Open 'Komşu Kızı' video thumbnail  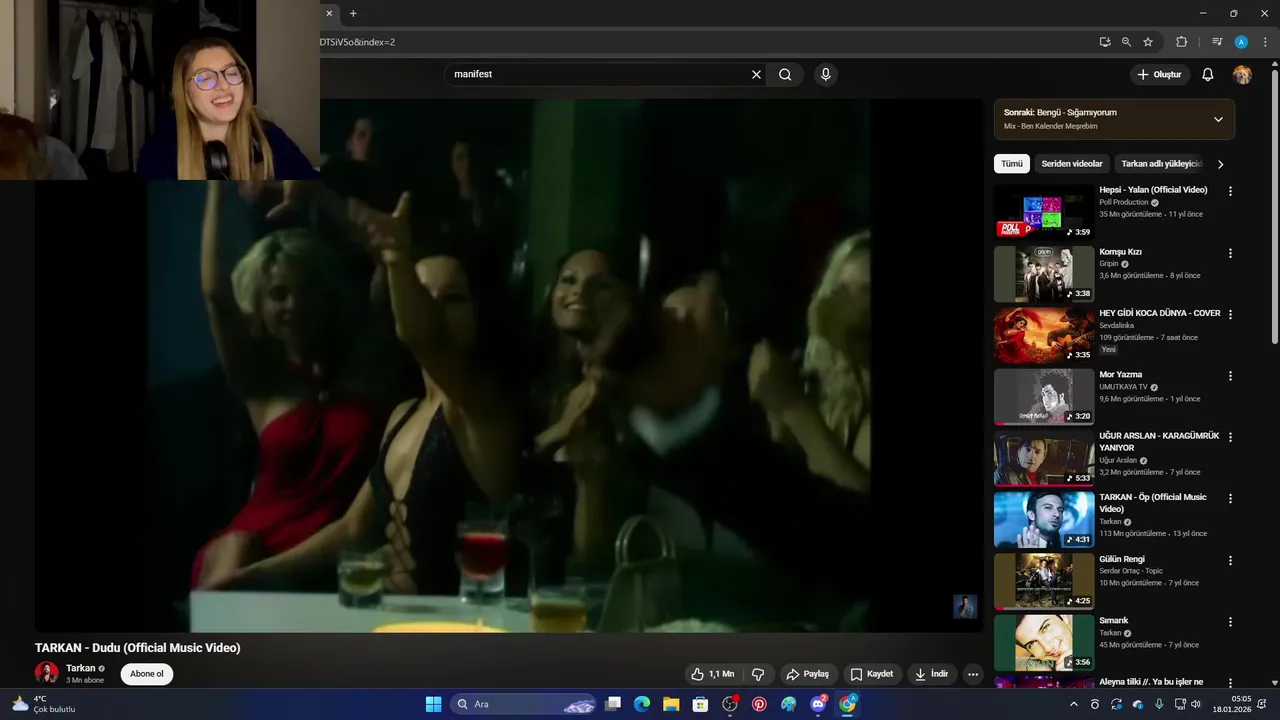[1044, 273]
